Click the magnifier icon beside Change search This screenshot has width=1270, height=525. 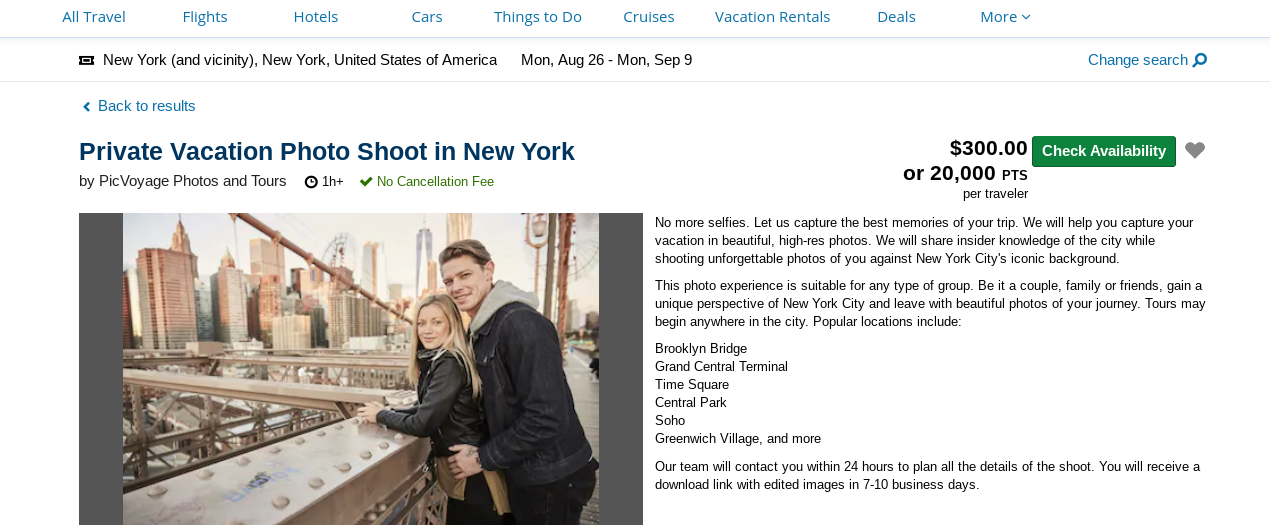point(1200,60)
